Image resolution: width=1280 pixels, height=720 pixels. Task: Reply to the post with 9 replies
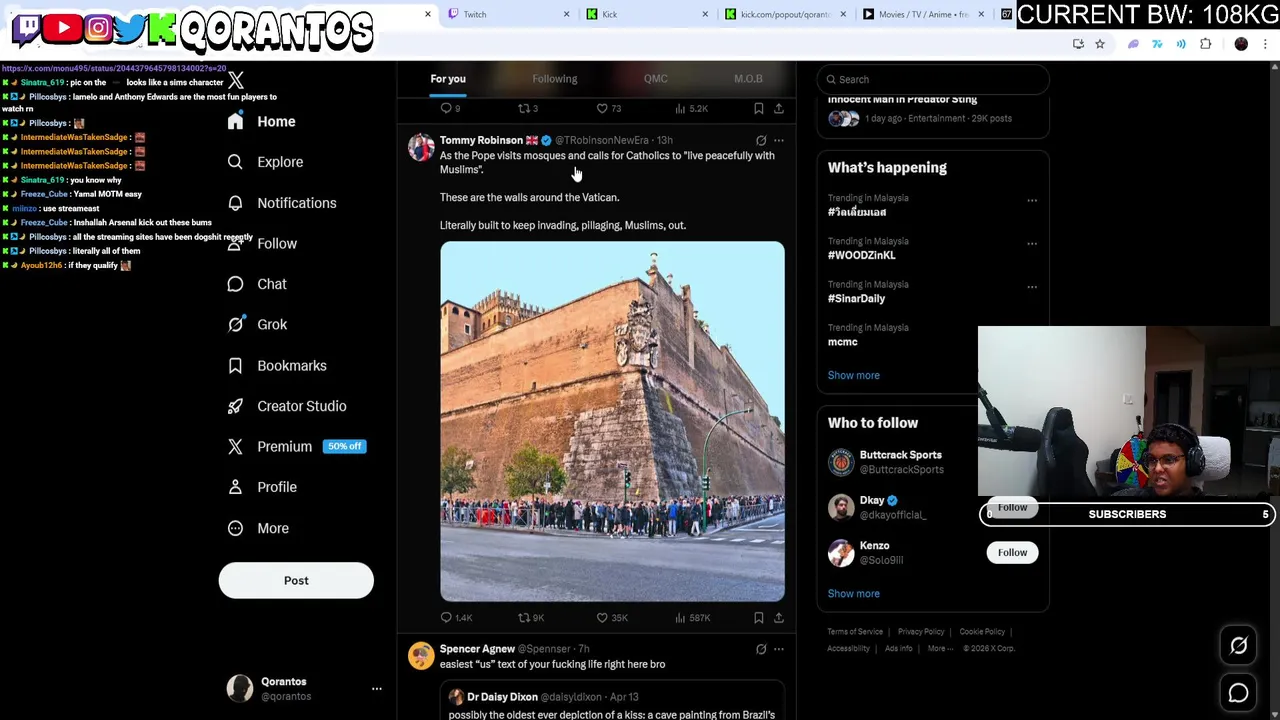coord(451,109)
